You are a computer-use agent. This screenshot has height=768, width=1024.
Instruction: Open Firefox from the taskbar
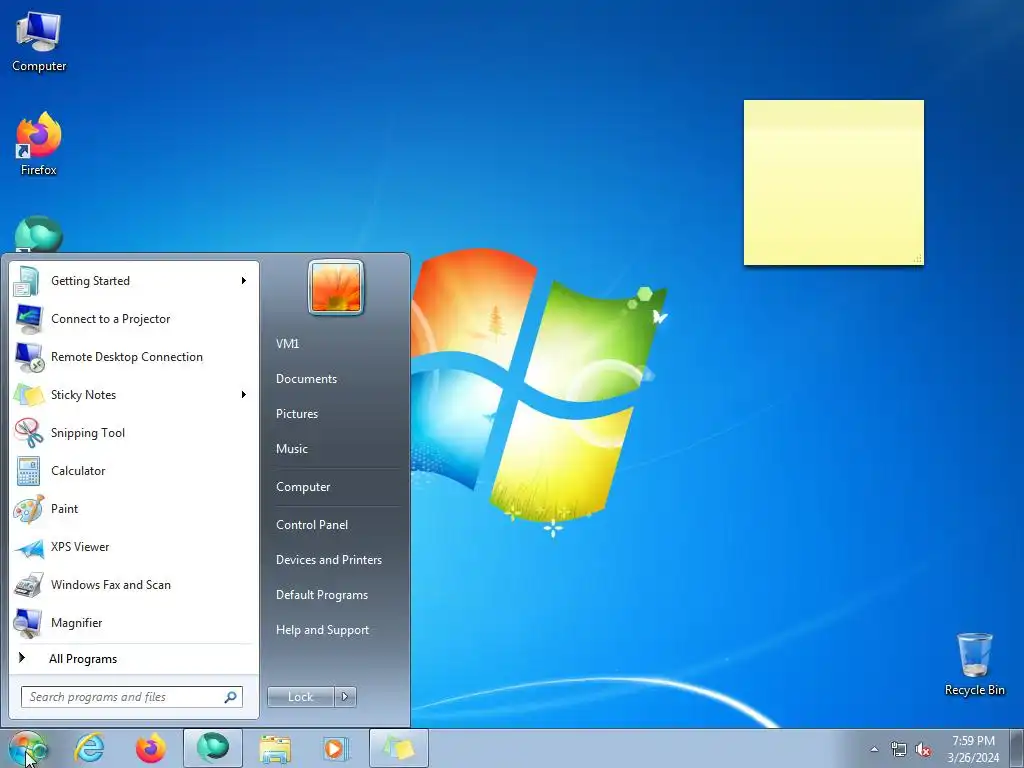tap(151, 748)
